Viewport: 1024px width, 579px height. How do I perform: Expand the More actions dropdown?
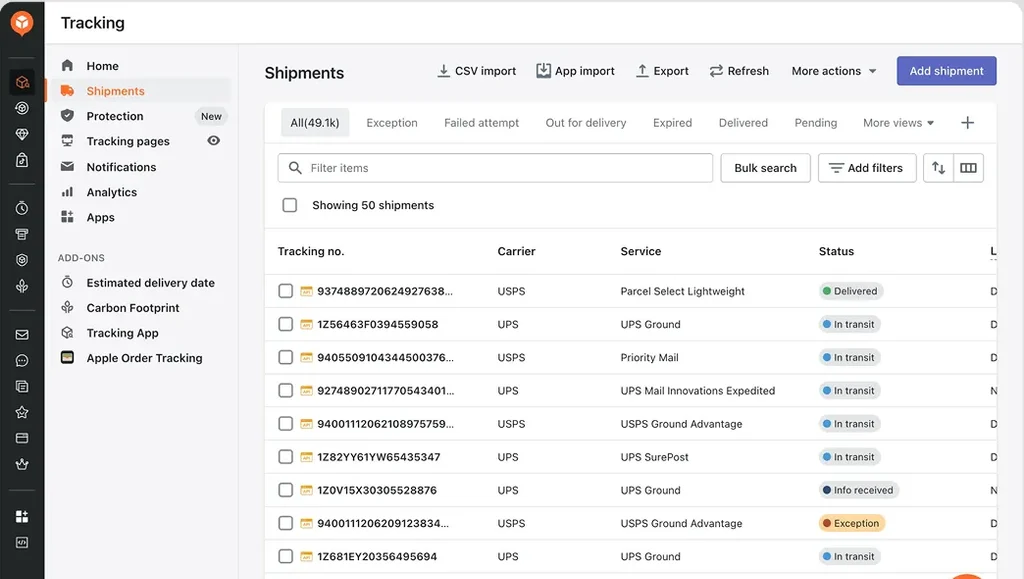click(834, 70)
